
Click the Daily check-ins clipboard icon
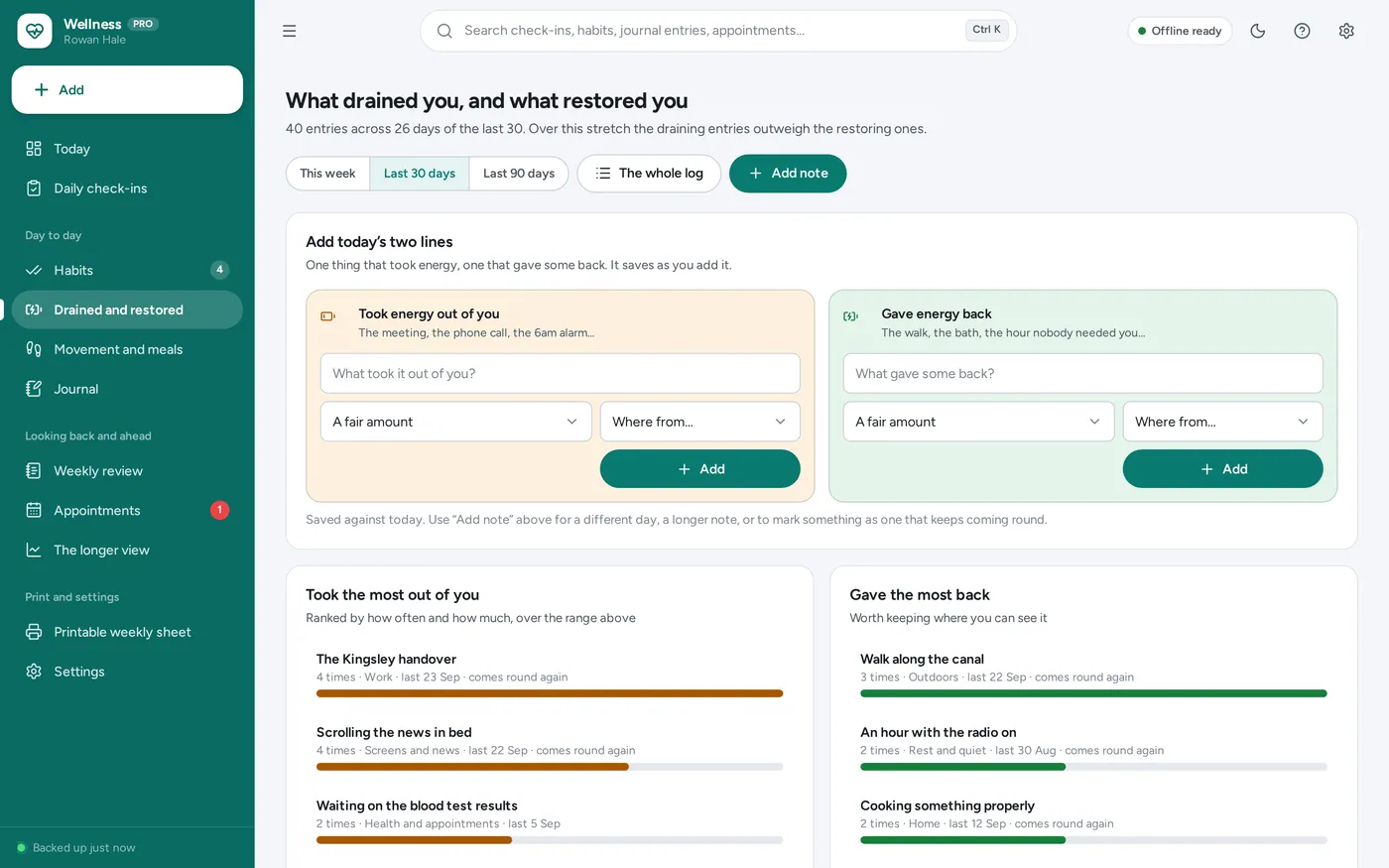tap(34, 188)
